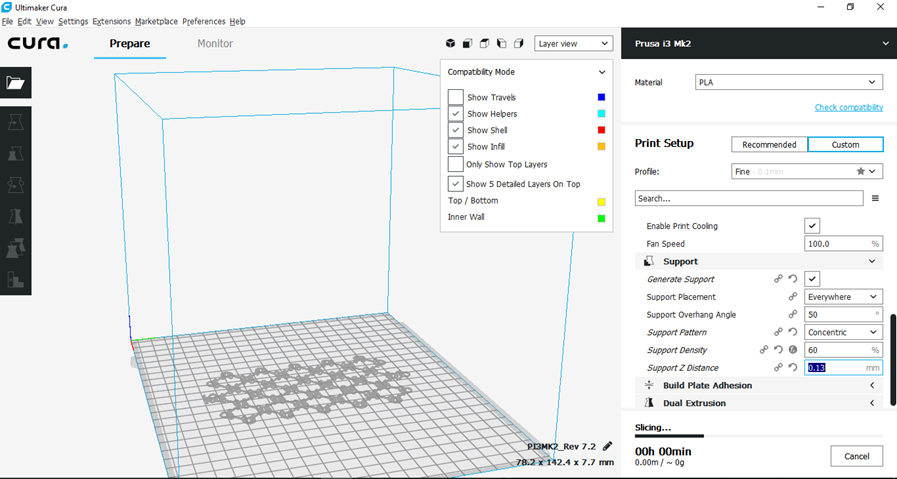Click link icon beside Support Z Distance
Viewport: 897px width, 479px height.
[779, 367]
